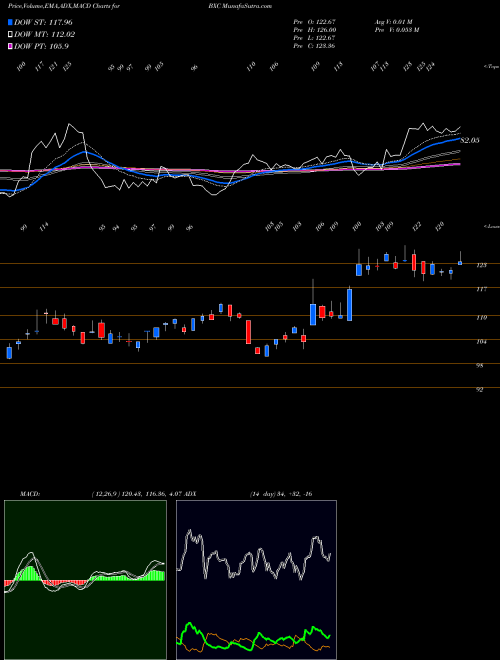Viewport: 500px width, 660px height.
Task: Click the 98 price axis label
Action: (x=480, y=366)
